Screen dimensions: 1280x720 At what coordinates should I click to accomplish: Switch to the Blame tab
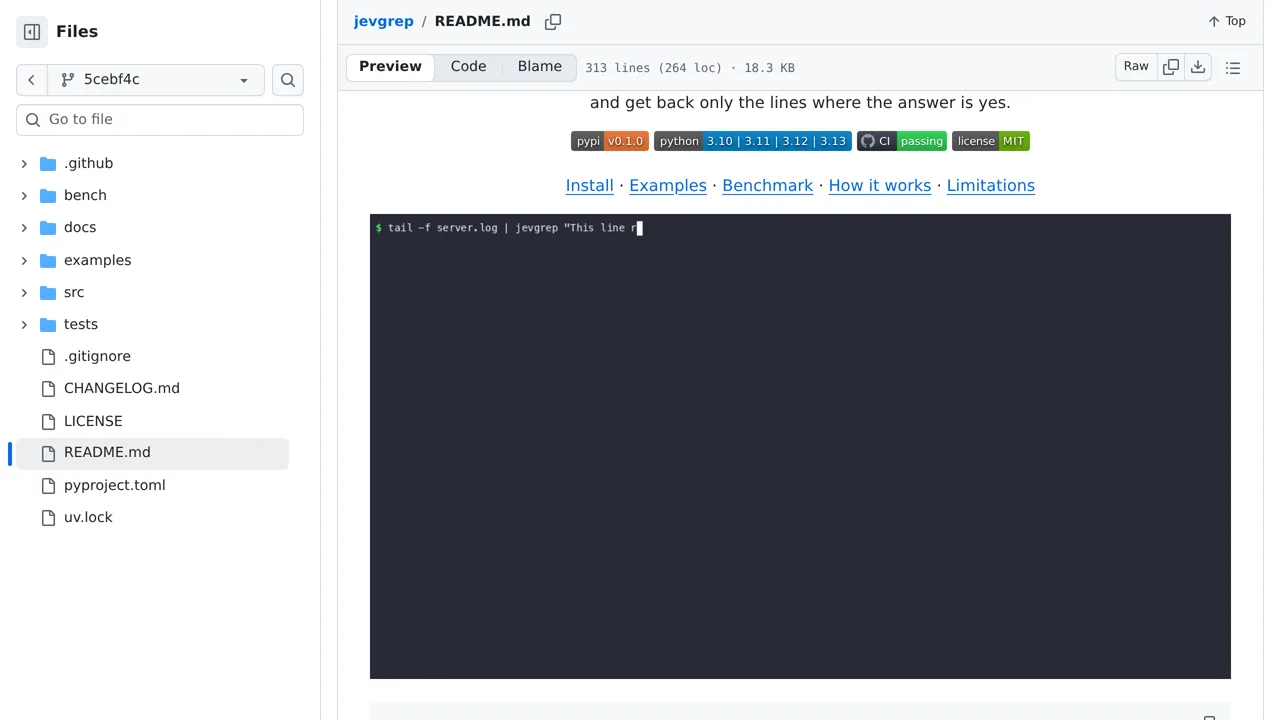[540, 67]
